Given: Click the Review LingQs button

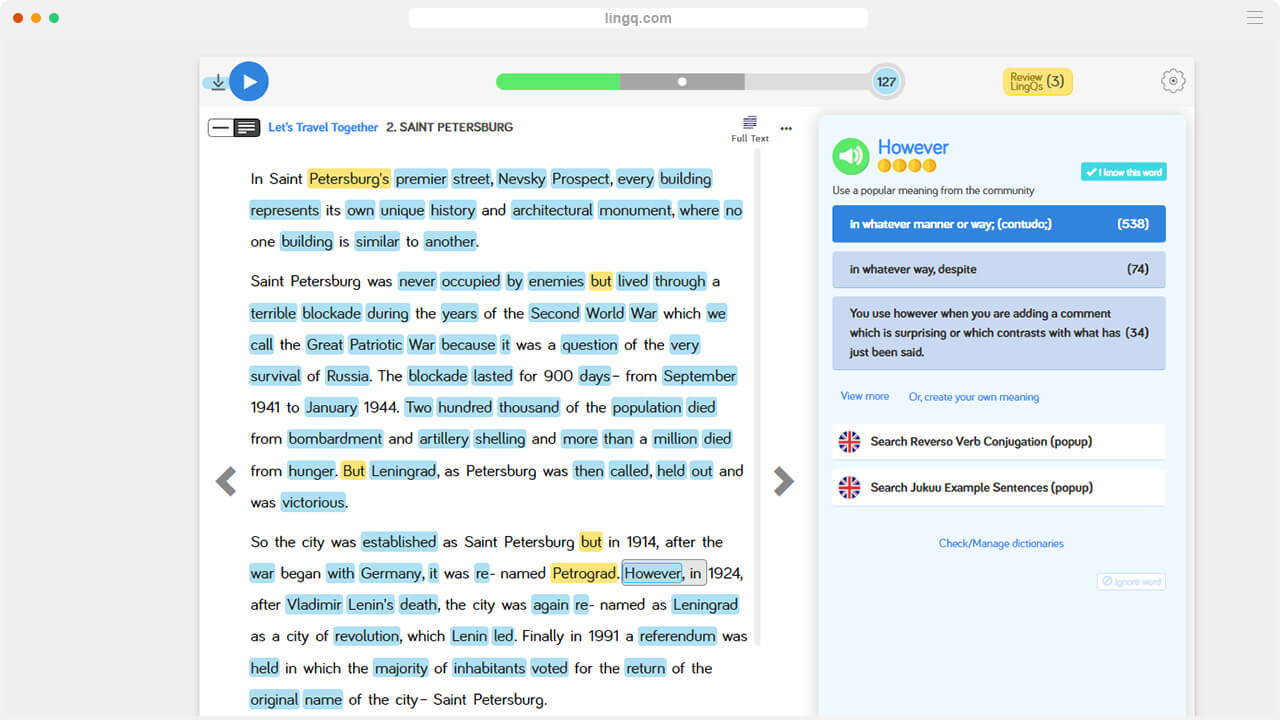Looking at the screenshot, I should [1037, 82].
